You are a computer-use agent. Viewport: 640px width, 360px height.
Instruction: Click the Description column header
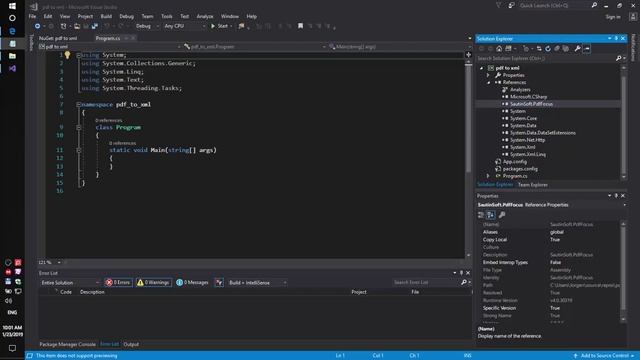[x=92, y=292]
